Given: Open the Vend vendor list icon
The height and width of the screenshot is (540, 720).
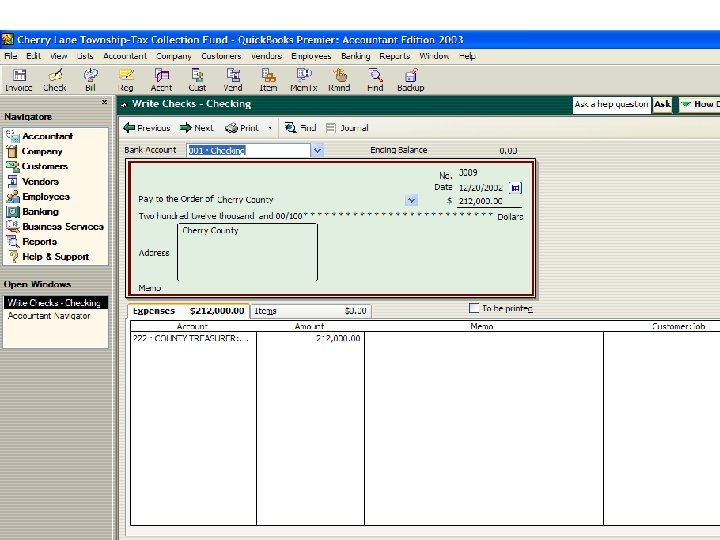Looking at the screenshot, I should (x=233, y=80).
